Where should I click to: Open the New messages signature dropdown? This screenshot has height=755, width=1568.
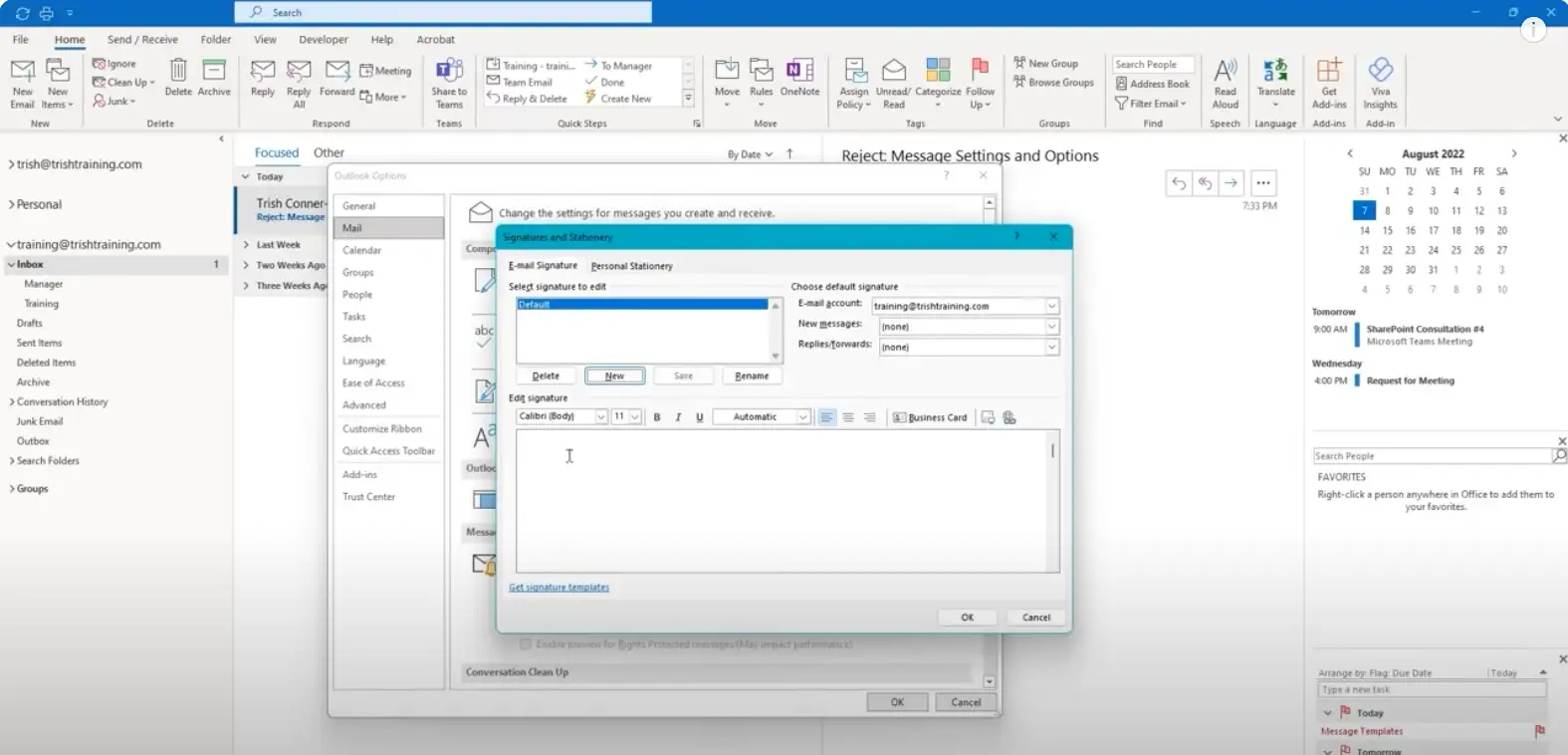coord(1051,327)
